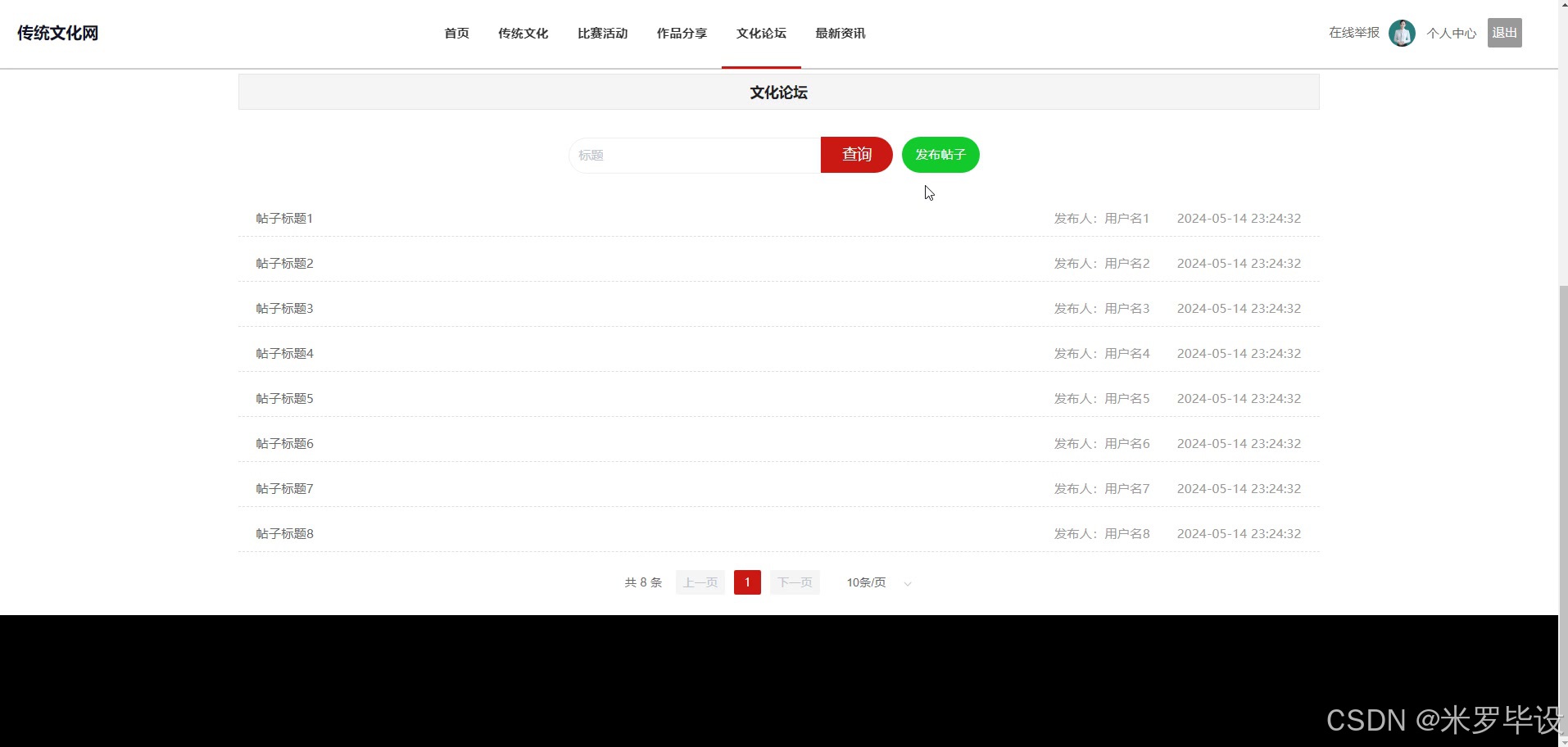This screenshot has width=1568, height=747.
Task: Open the 传统文化 section
Action: pos(523,33)
